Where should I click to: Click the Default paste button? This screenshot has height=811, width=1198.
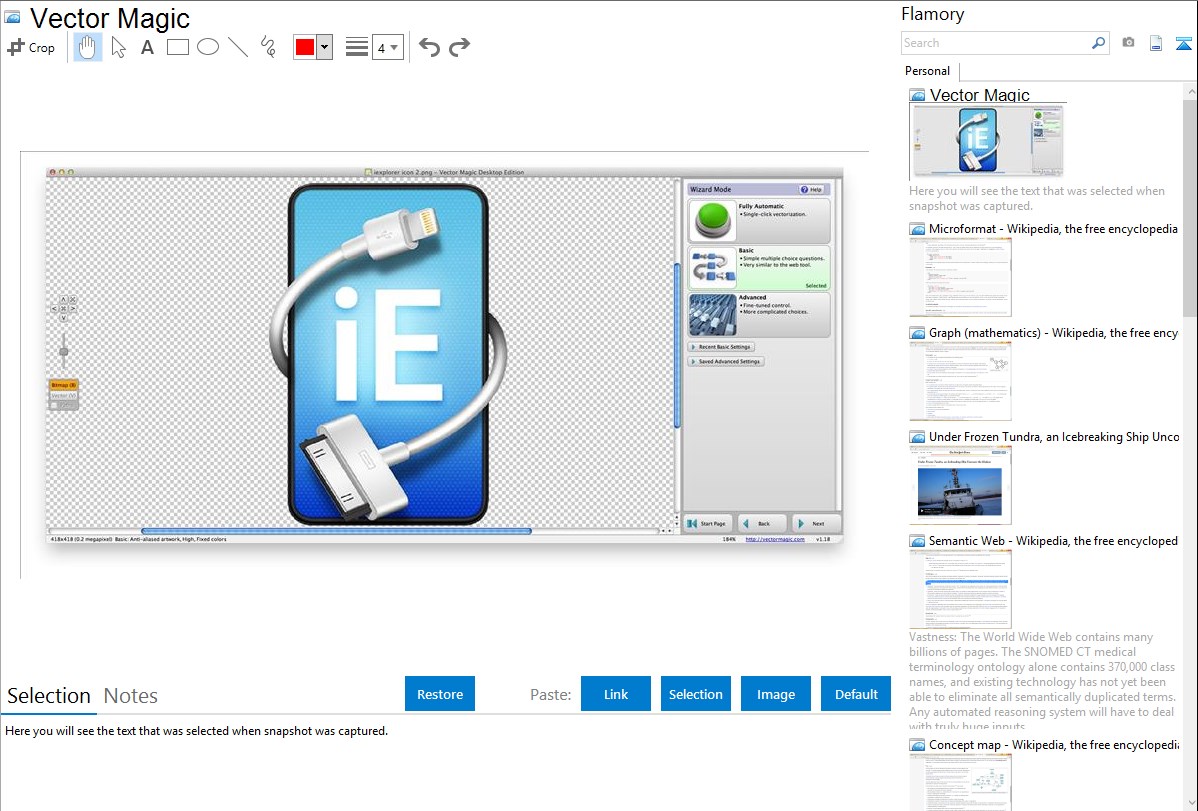856,694
